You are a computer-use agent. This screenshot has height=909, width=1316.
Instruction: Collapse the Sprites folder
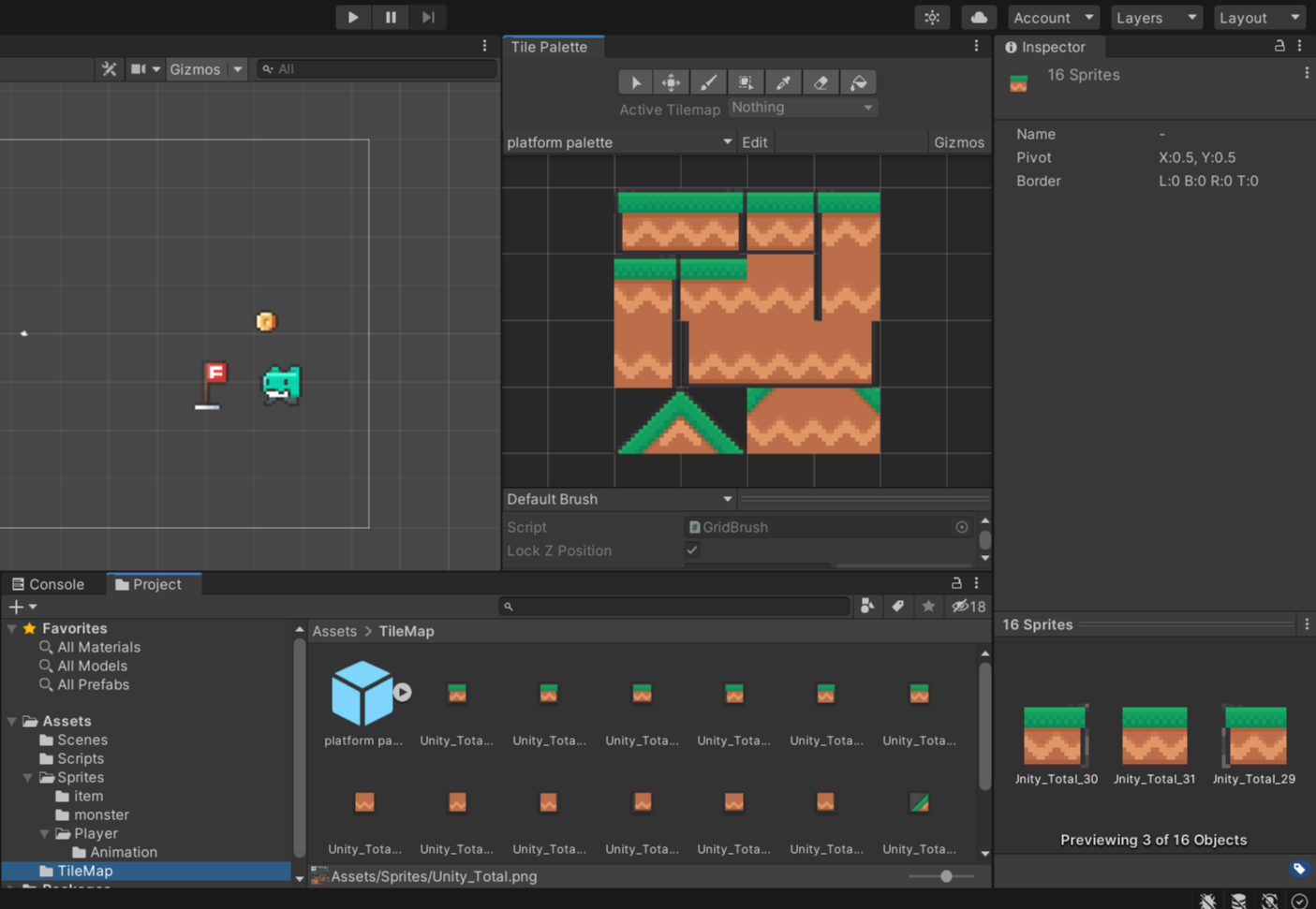27,778
